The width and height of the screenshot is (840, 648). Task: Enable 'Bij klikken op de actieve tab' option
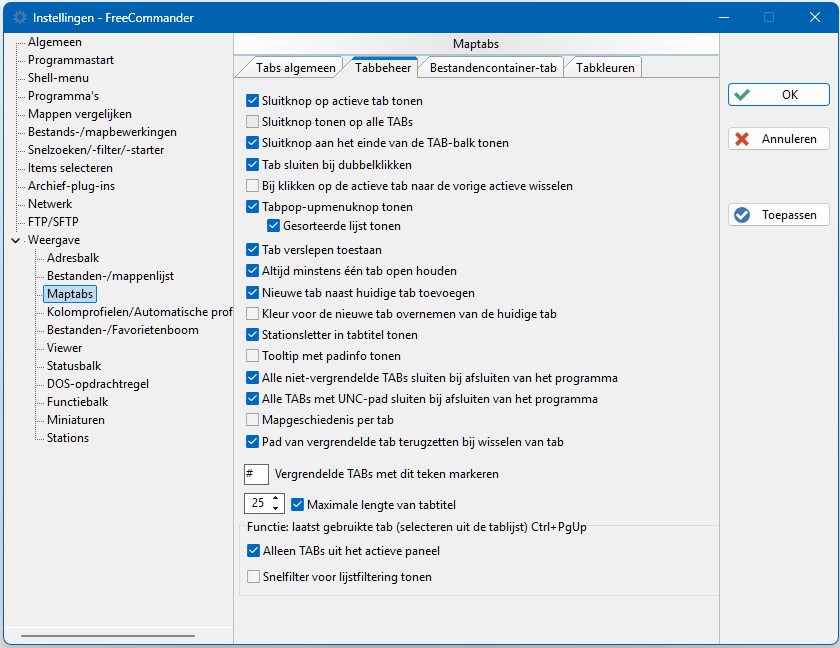pos(252,186)
